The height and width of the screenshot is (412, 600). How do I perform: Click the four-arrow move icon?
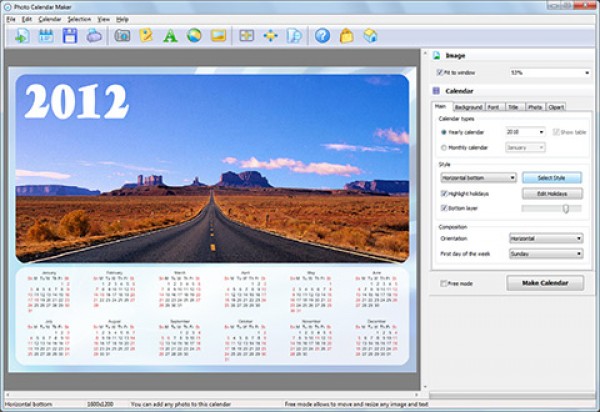[x=271, y=36]
